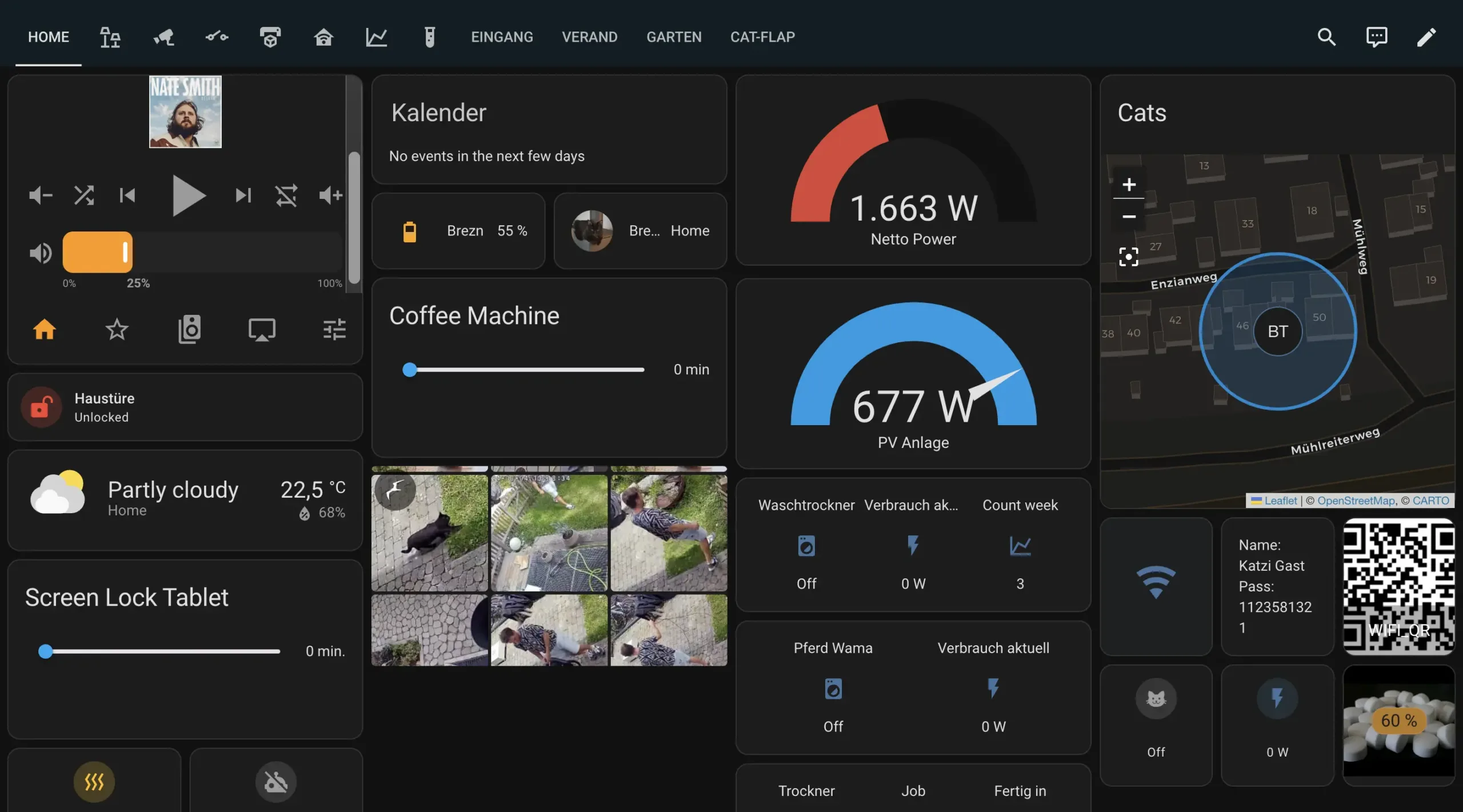Open media player favorites star
The image size is (1463, 812).
[x=117, y=330]
